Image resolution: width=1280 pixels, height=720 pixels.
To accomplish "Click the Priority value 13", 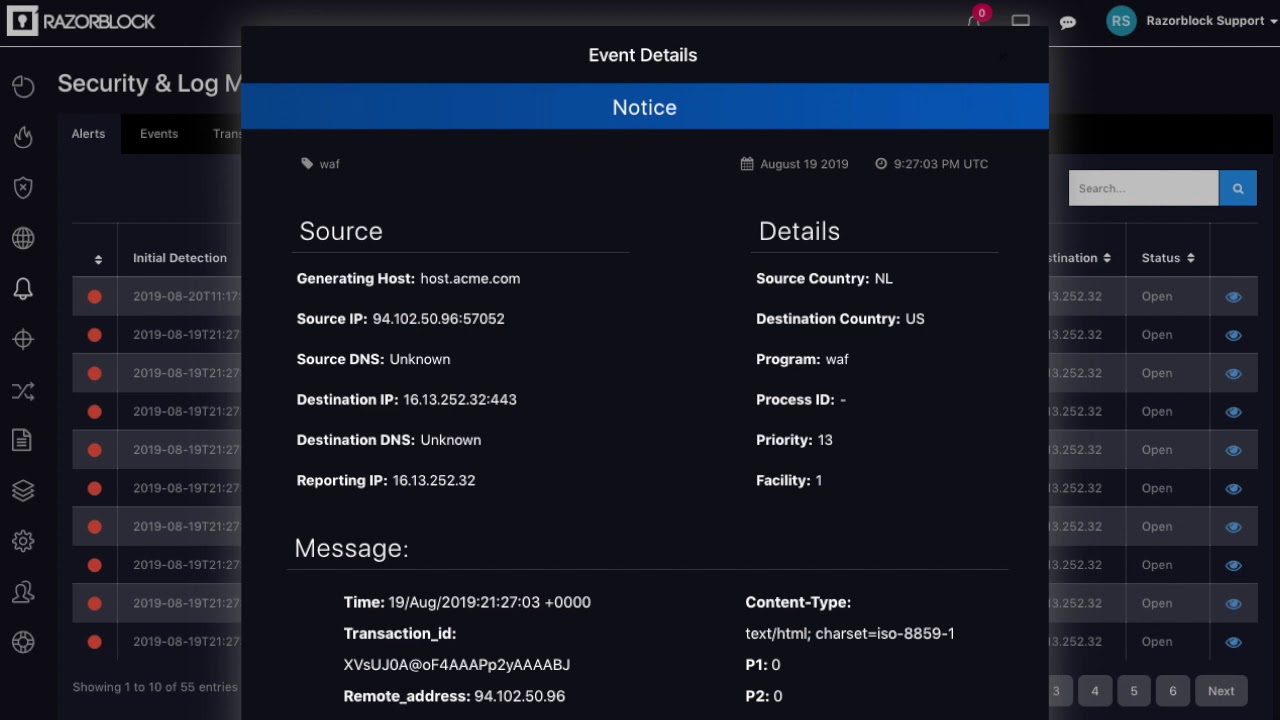I will [x=825, y=440].
